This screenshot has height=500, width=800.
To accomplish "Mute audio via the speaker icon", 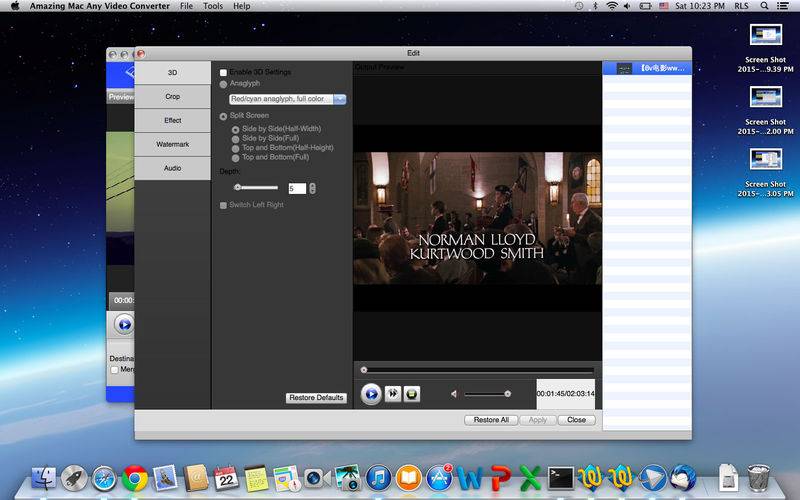I will pyautogui.click(x=454, y=394).
